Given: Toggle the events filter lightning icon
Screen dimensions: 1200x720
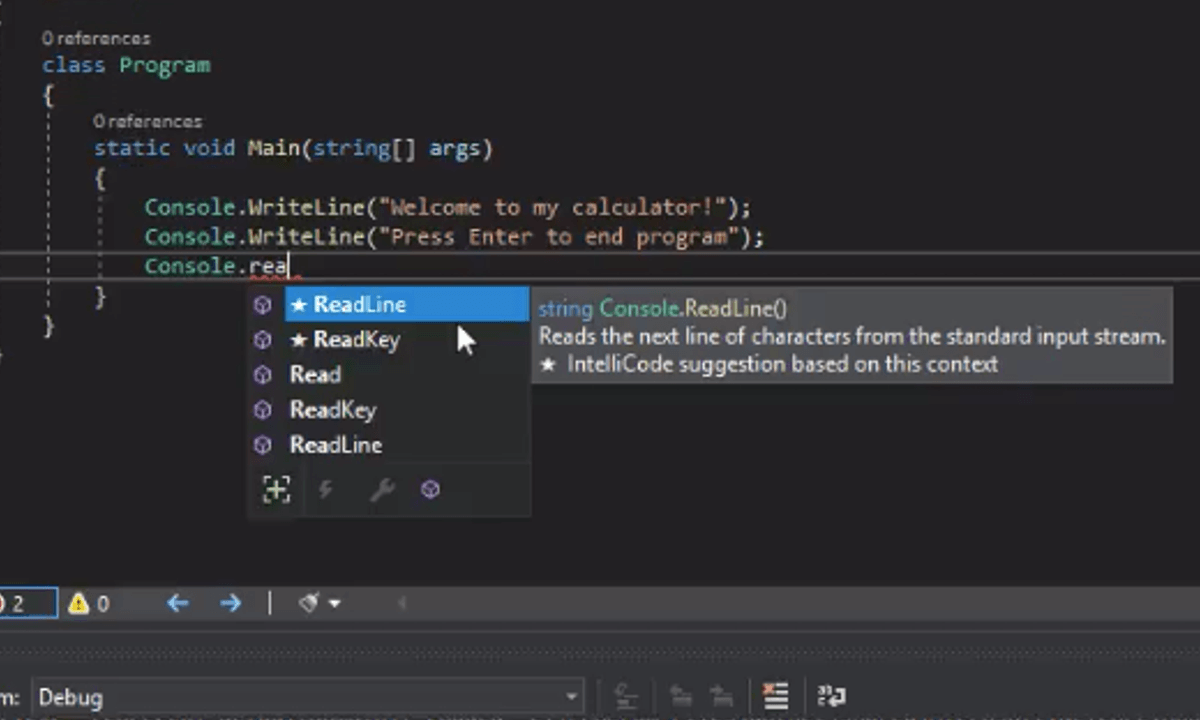Looking at the screenshot, I should (x=326, y=490).
